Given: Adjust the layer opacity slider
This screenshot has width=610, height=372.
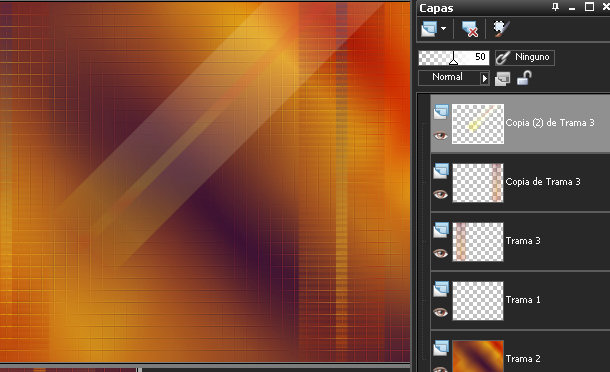Looking at the screenshot, I should click(x=454, y=58).
